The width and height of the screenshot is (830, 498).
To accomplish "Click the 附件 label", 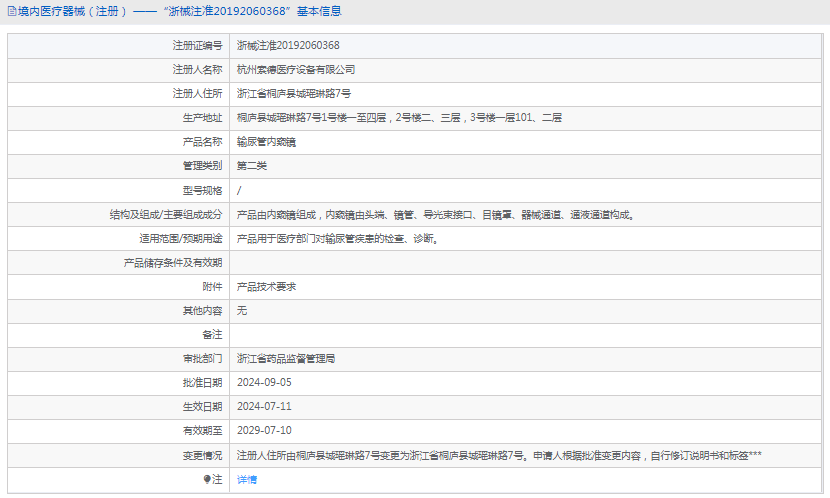I will pyautogui.click(x=213, y=287).
